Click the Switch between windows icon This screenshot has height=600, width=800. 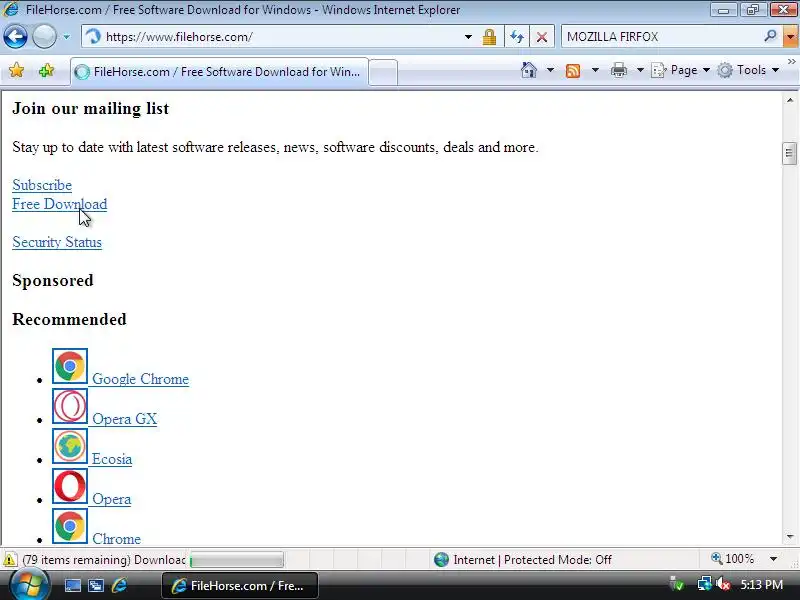96,586
